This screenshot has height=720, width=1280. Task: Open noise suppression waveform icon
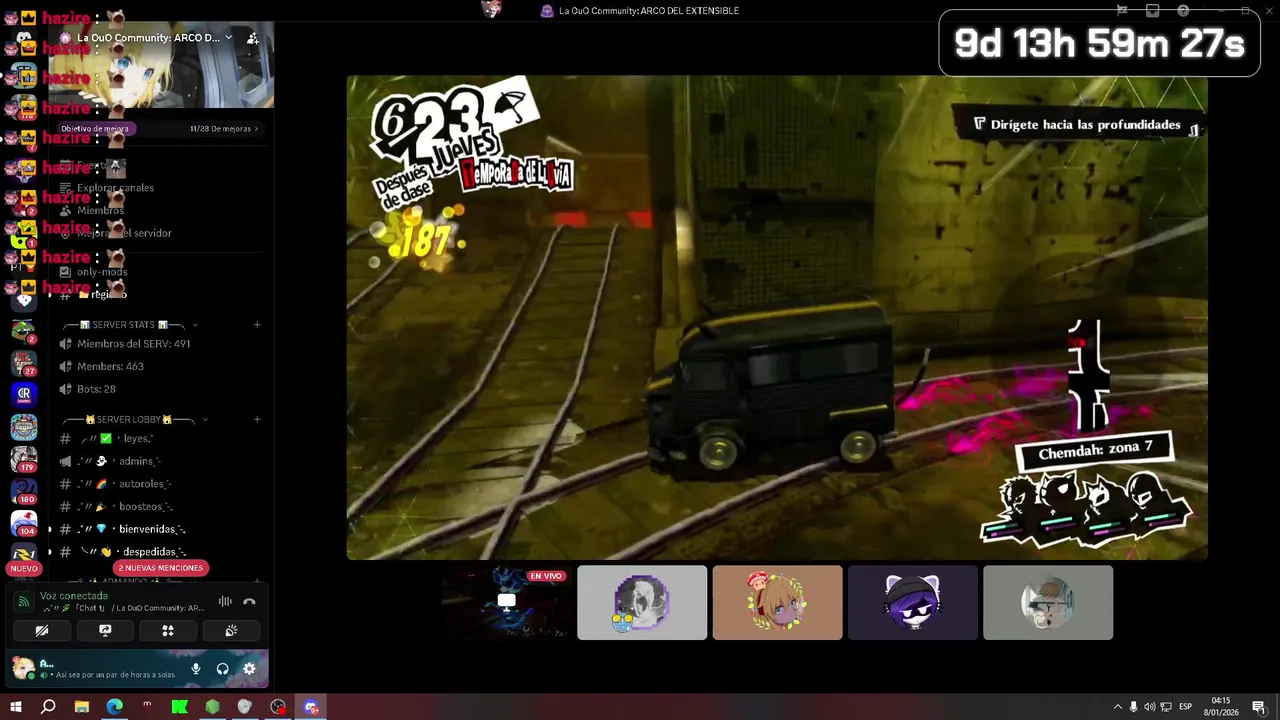coord(225,601)
